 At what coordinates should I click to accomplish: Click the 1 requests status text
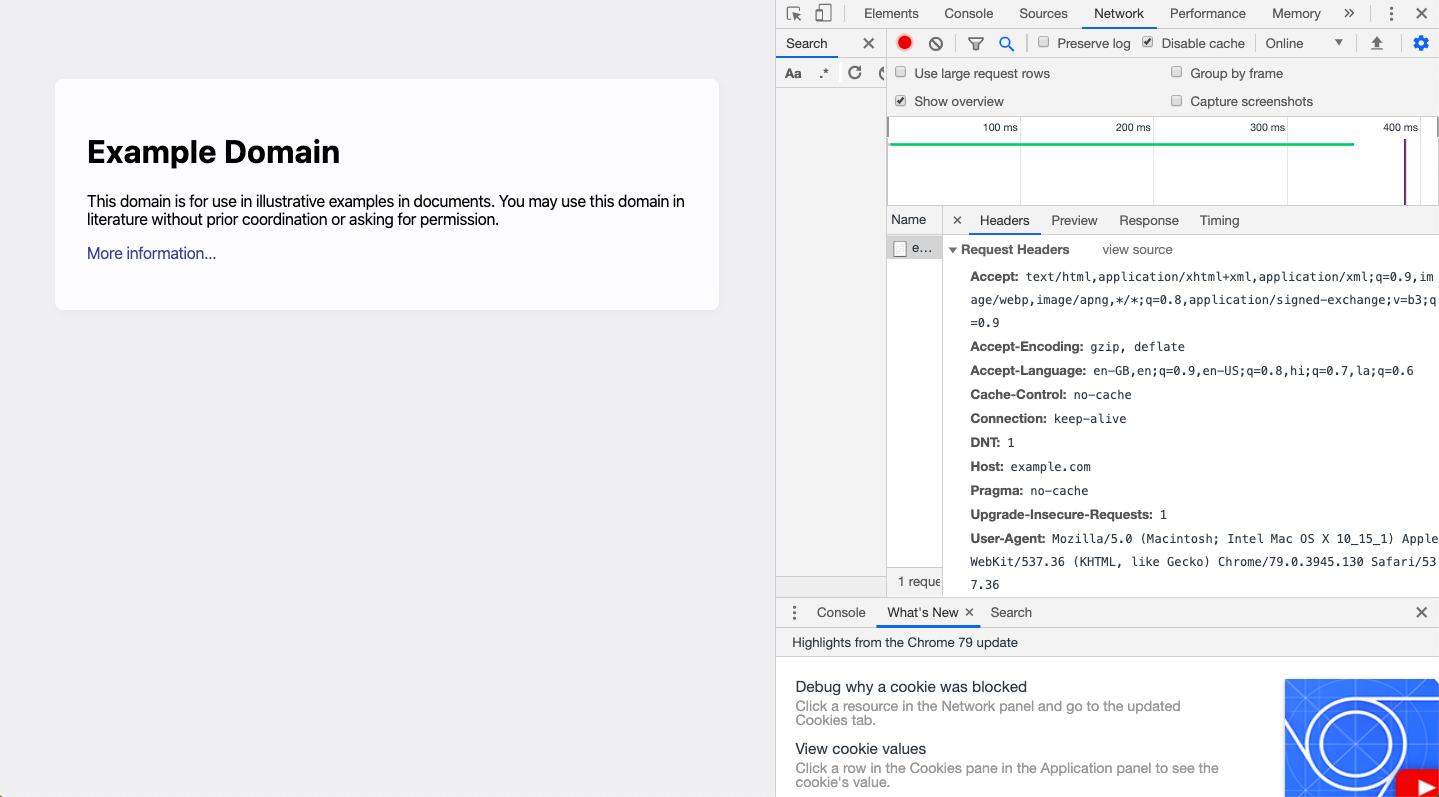[x=919, y=582]
